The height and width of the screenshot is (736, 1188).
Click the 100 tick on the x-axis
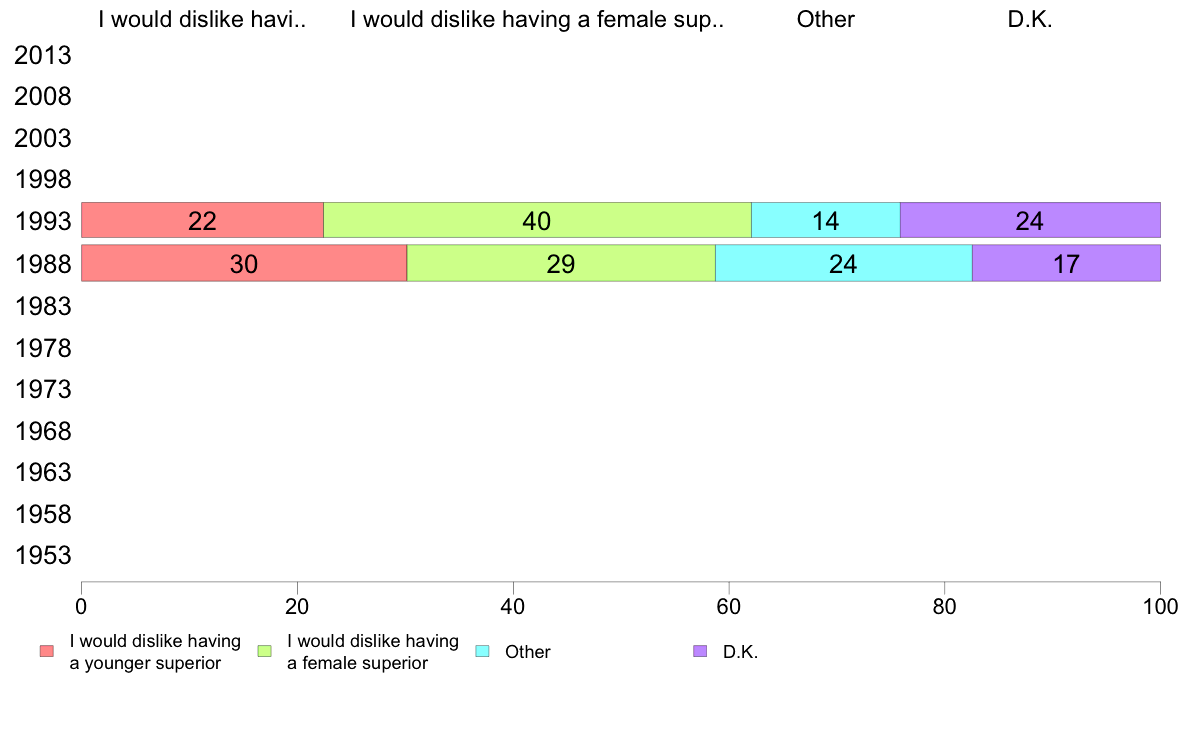[x=1160, y=606]
